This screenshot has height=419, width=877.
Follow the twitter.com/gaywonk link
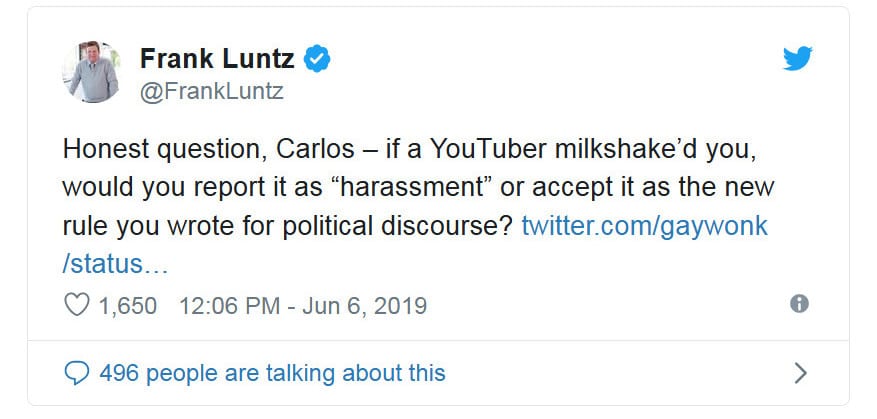[x=645, y=225]
